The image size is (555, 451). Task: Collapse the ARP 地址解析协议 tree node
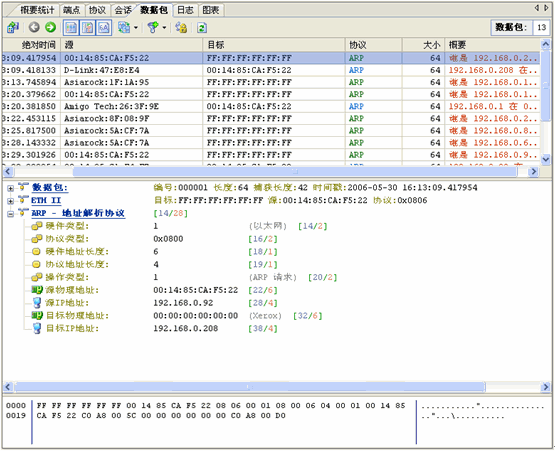pyautogui.click(x=10, y=214)
